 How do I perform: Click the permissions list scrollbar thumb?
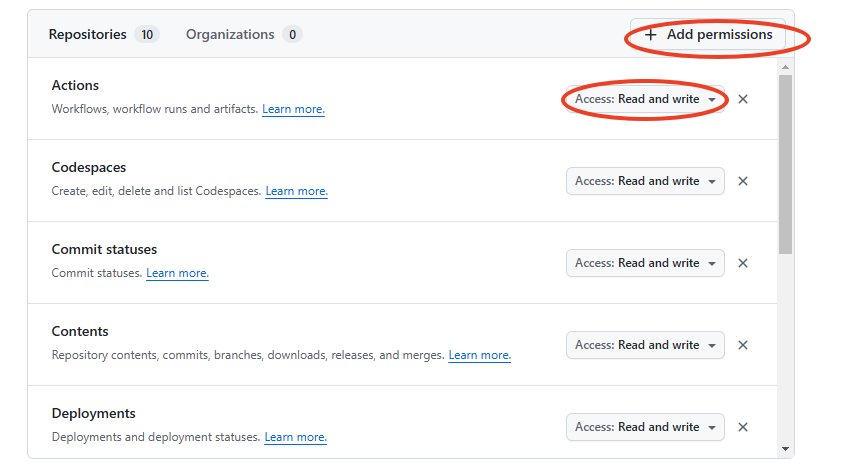click(x=785, y=165)
